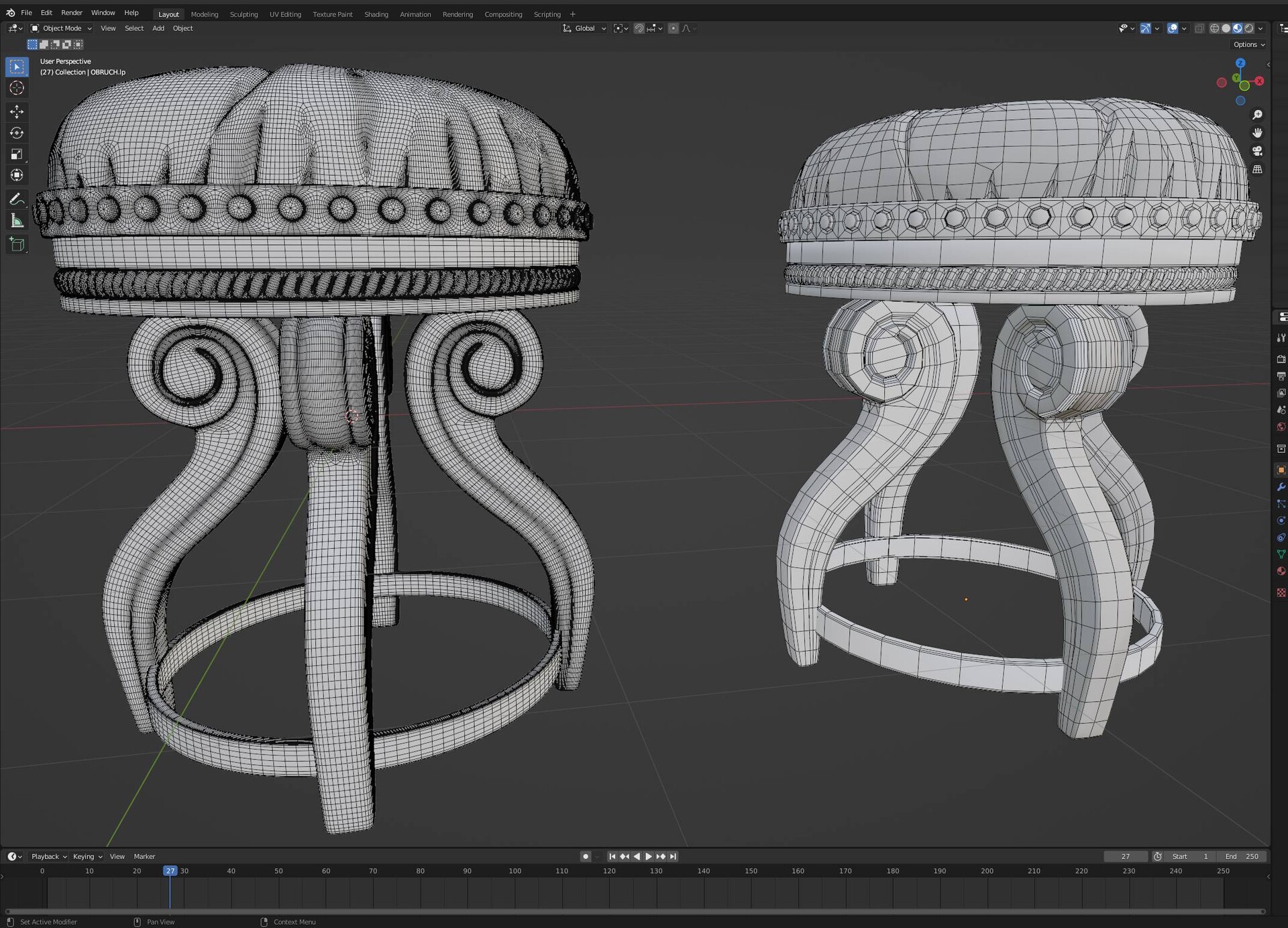Screen dimensions: 1288x928
Task: Open the Render menu
Action: pyautogui.click(x=71, y=12)
